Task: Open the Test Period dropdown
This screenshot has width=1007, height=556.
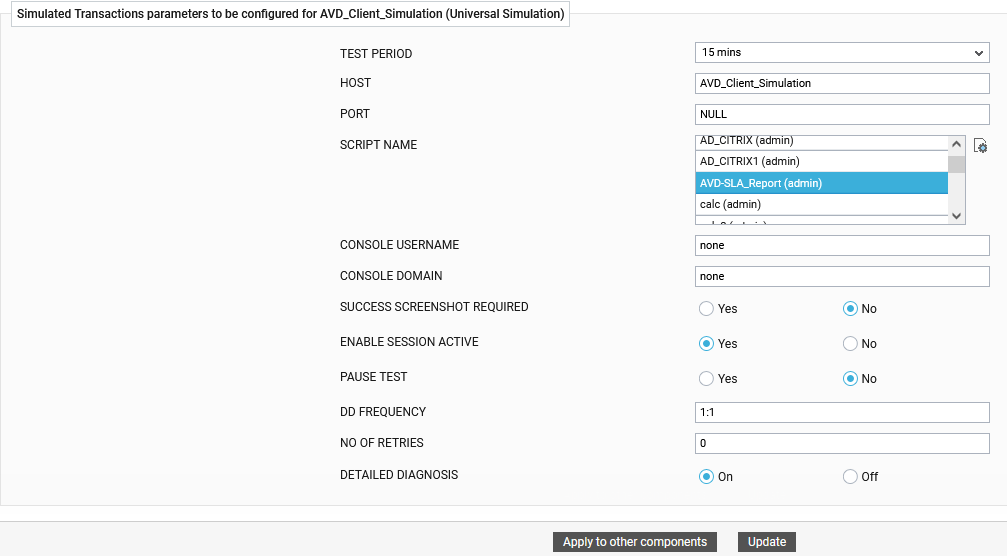Action: pos(841,53)
